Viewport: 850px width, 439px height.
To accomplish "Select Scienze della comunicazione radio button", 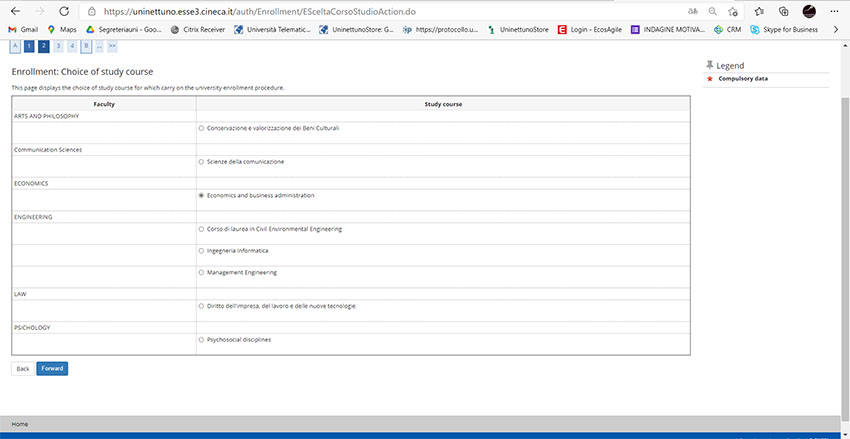I will click(x=201, y=161).
